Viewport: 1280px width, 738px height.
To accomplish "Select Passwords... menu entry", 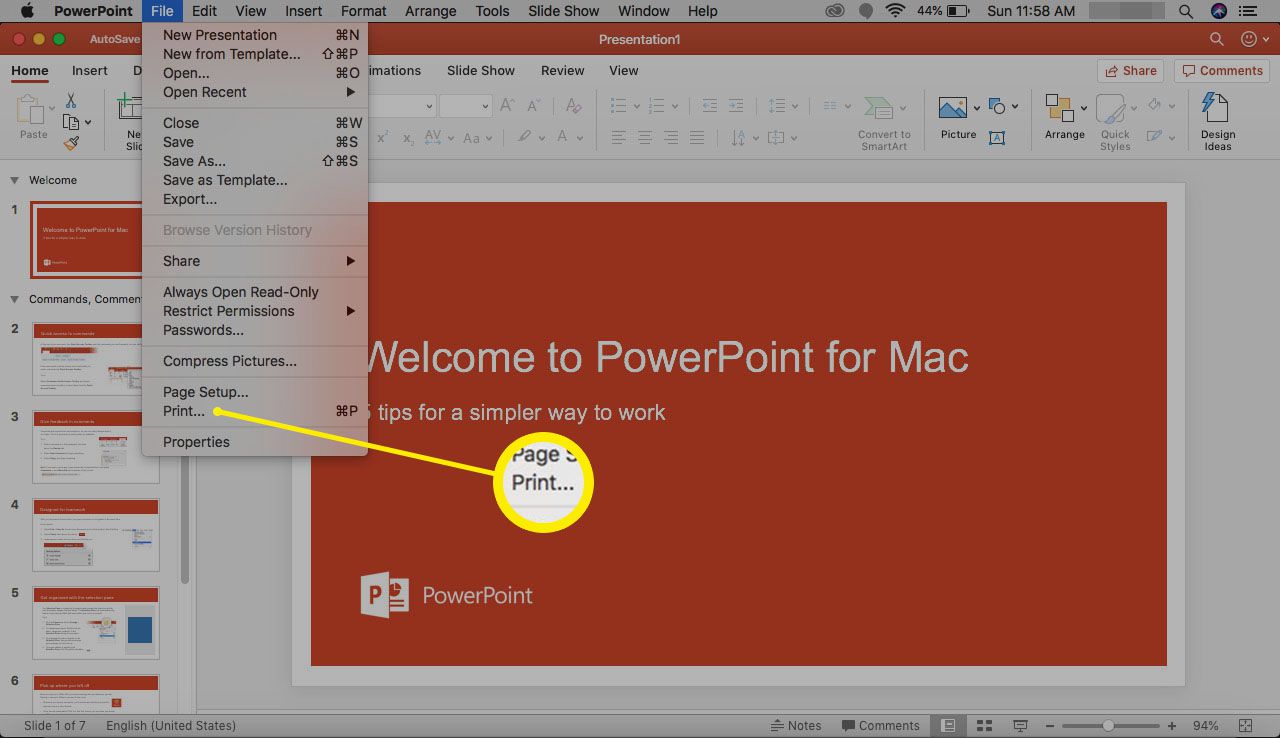I will coord(255,330).
